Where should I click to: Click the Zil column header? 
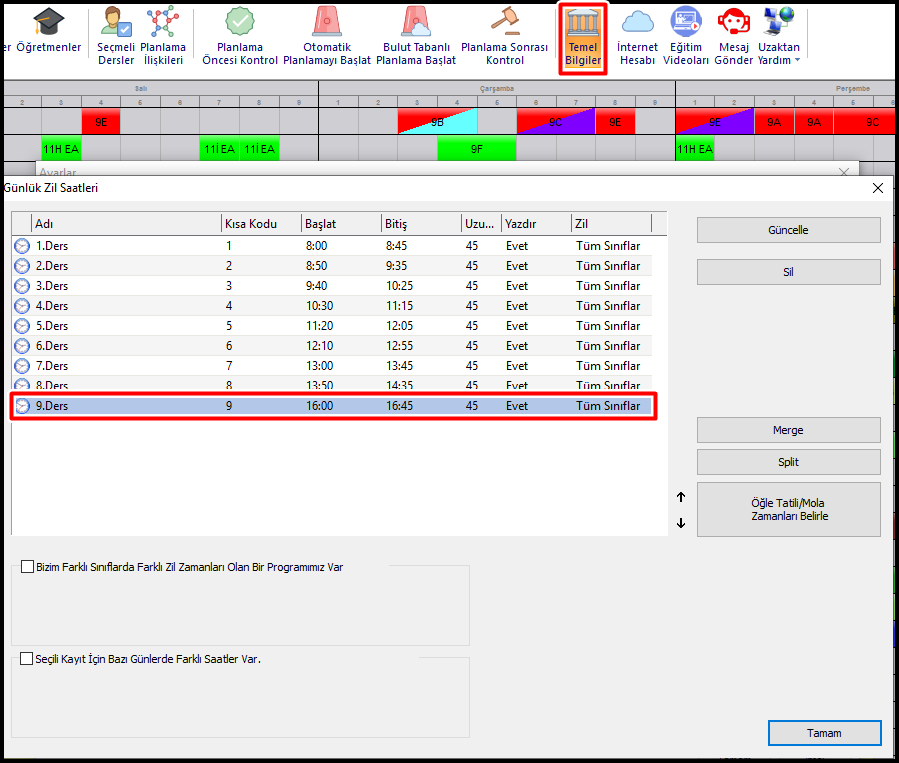611,224
